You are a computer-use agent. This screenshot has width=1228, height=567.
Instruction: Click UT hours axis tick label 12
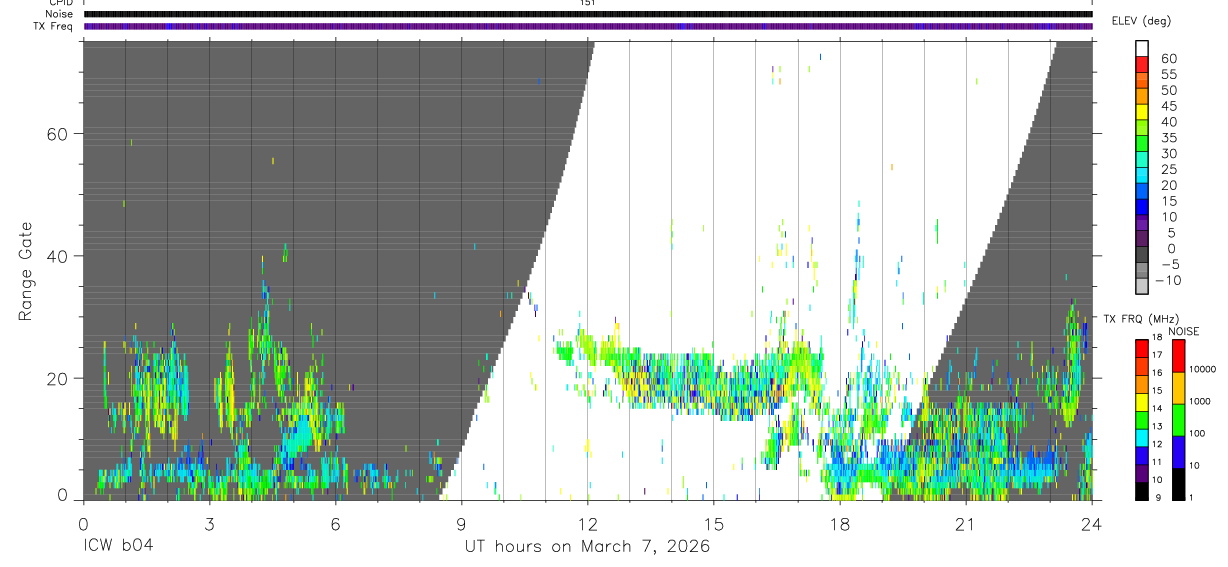587,524
